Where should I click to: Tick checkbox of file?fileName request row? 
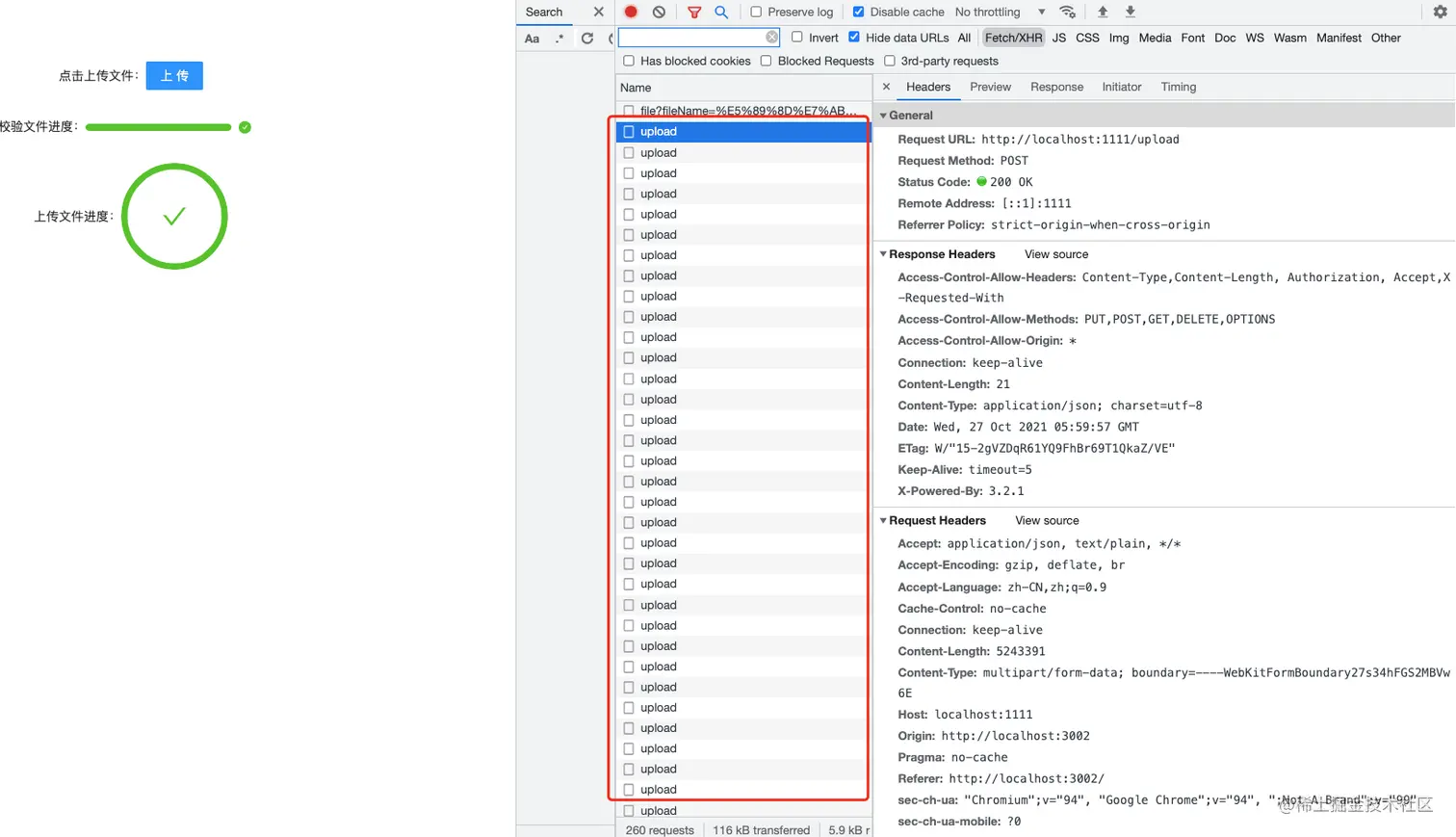coord(629,111)
